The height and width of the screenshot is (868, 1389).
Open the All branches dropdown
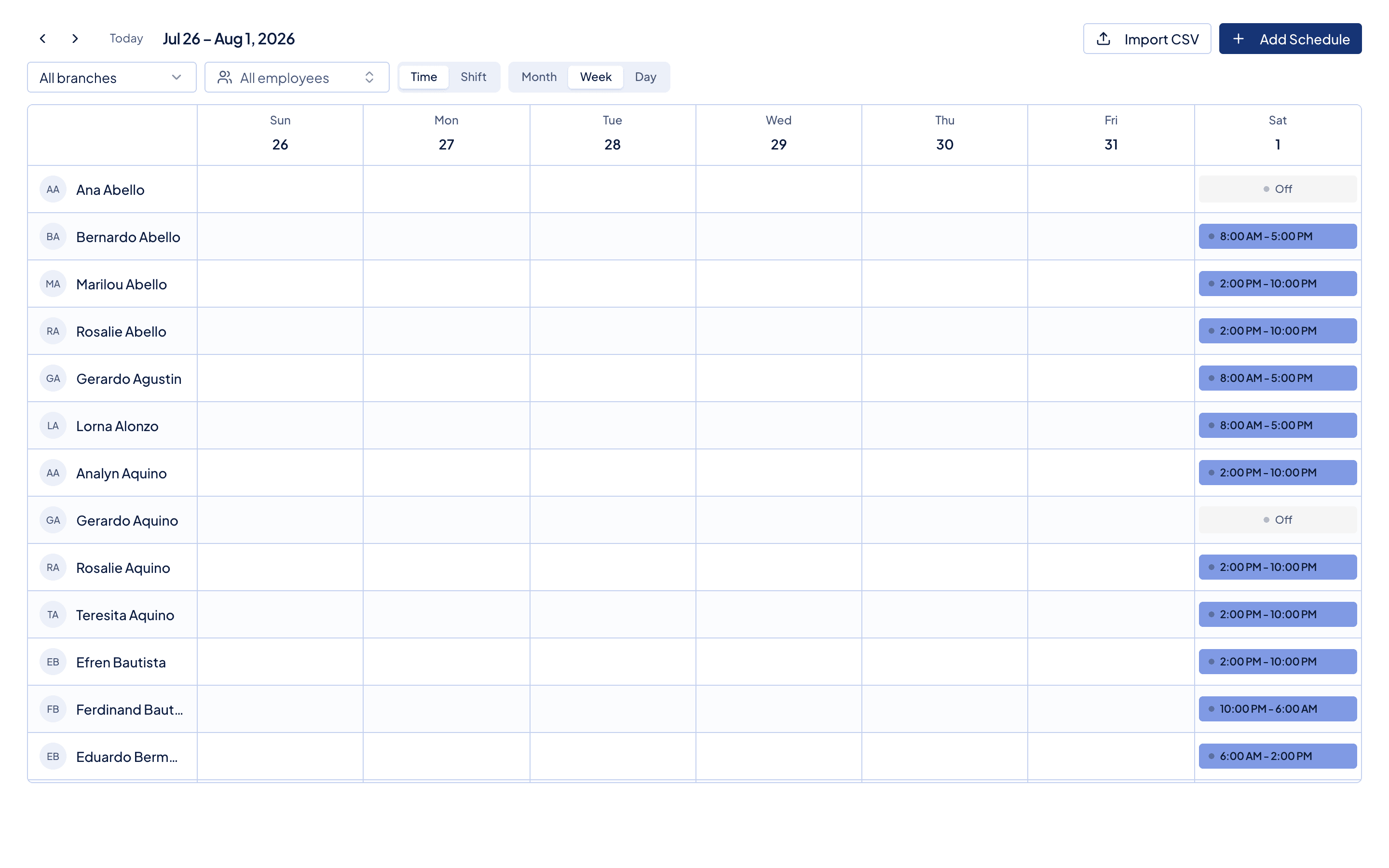click(x=112, y=78)
